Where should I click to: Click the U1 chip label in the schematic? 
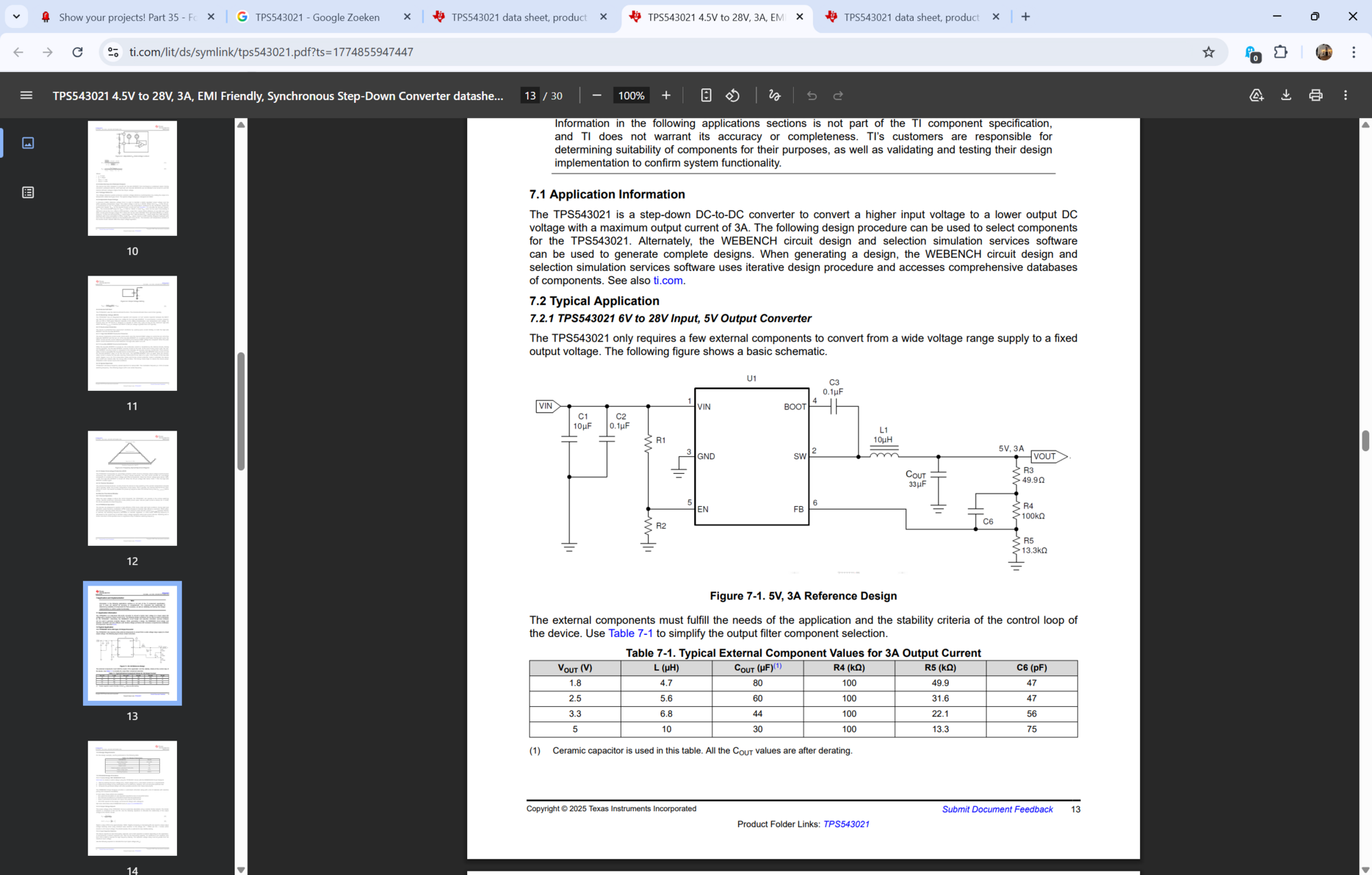(x=751, y=379)
